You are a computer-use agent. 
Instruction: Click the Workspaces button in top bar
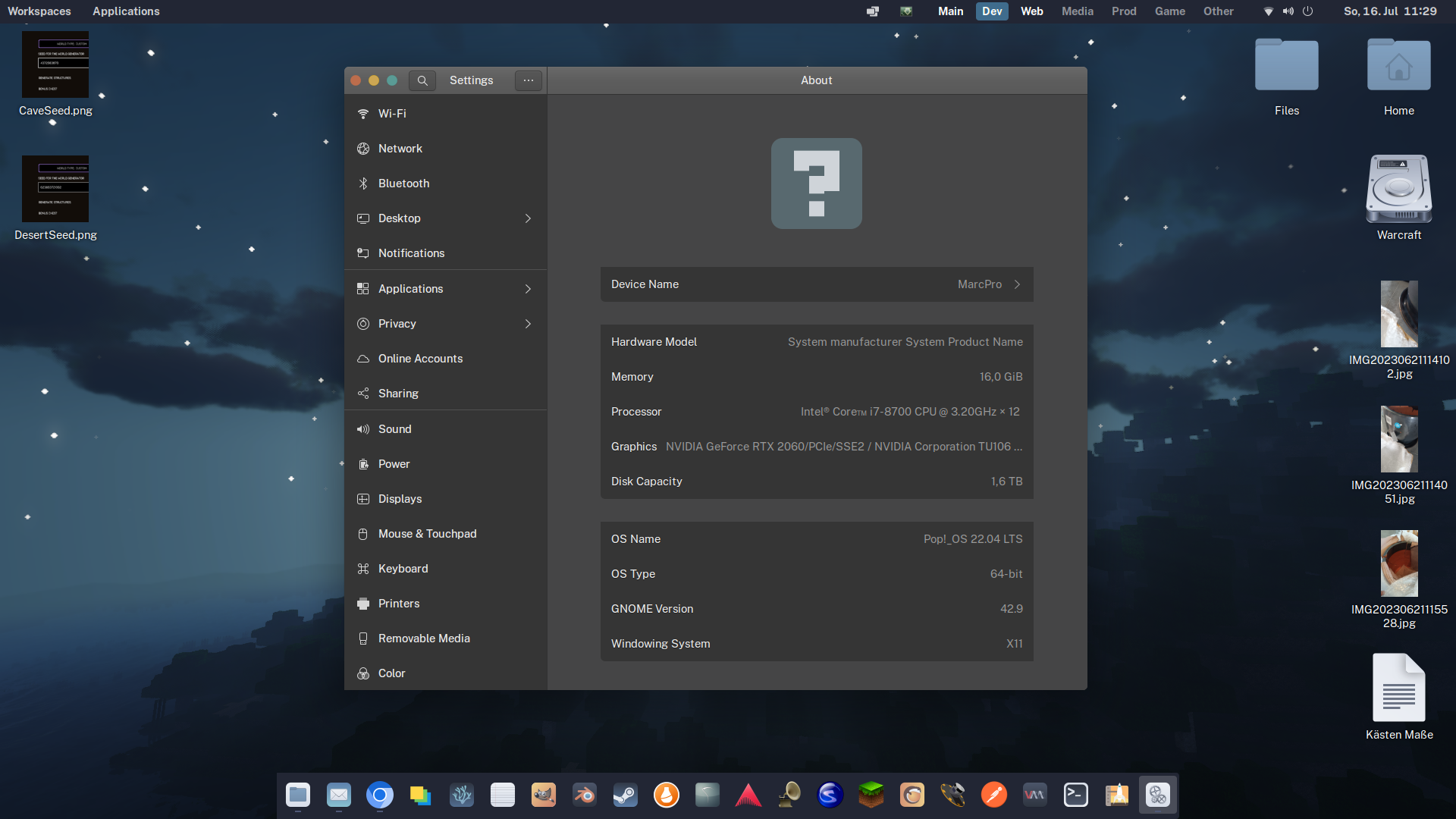click(39, 11)
